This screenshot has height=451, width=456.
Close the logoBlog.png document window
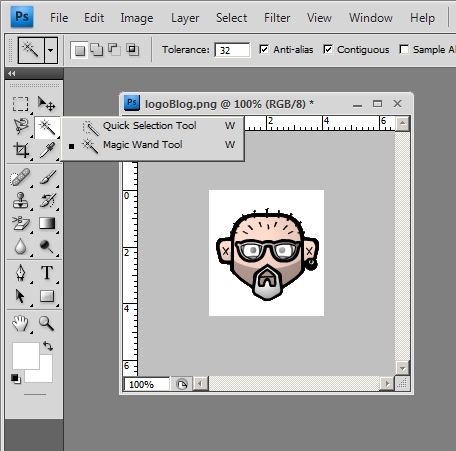[397, 104]
